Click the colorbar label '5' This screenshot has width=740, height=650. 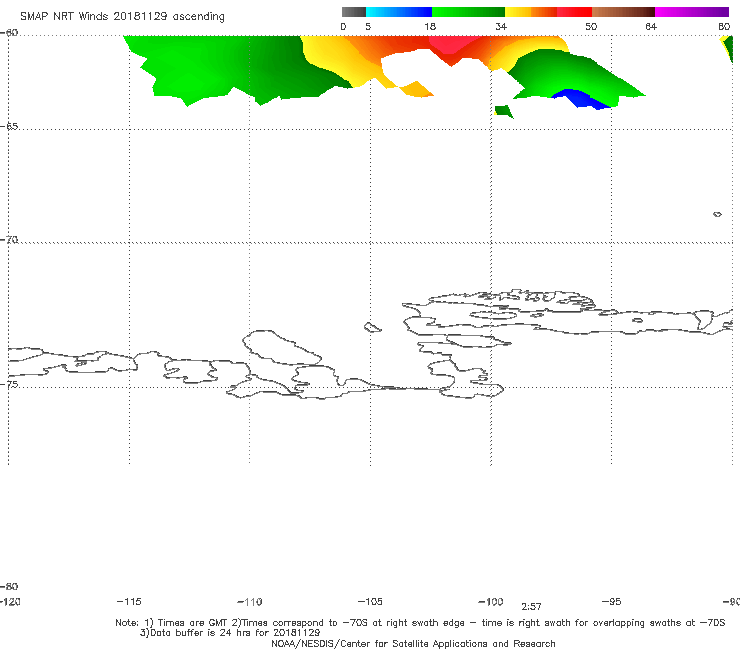(368, 27)
